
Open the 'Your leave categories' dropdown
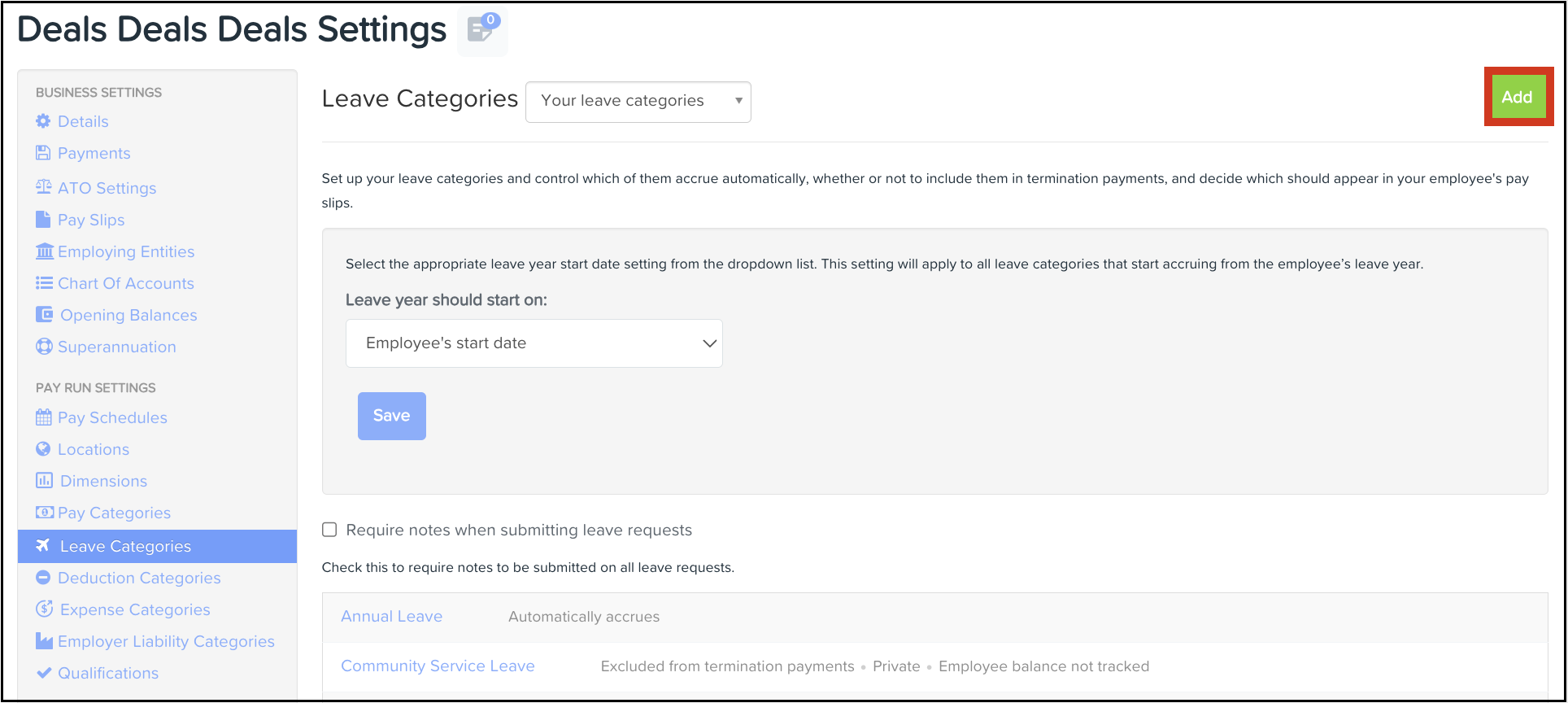(x=638, y=101)
